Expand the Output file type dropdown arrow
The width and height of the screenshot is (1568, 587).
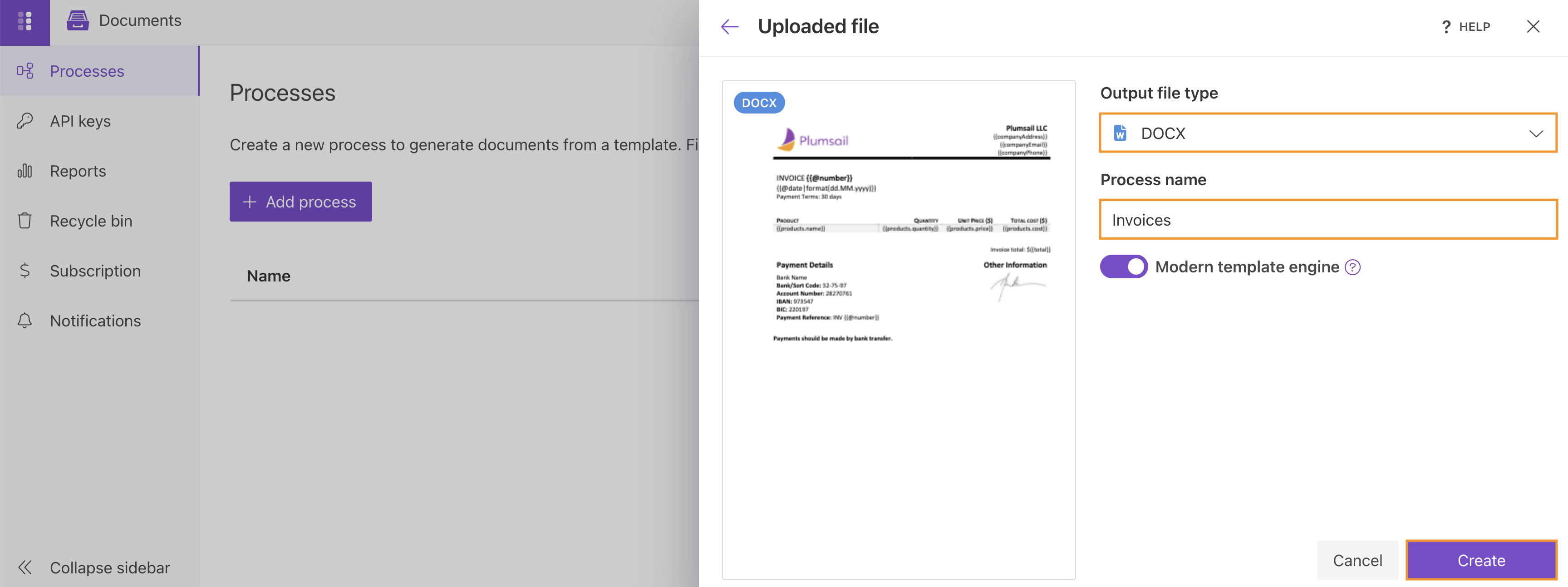pos(1536,133)
